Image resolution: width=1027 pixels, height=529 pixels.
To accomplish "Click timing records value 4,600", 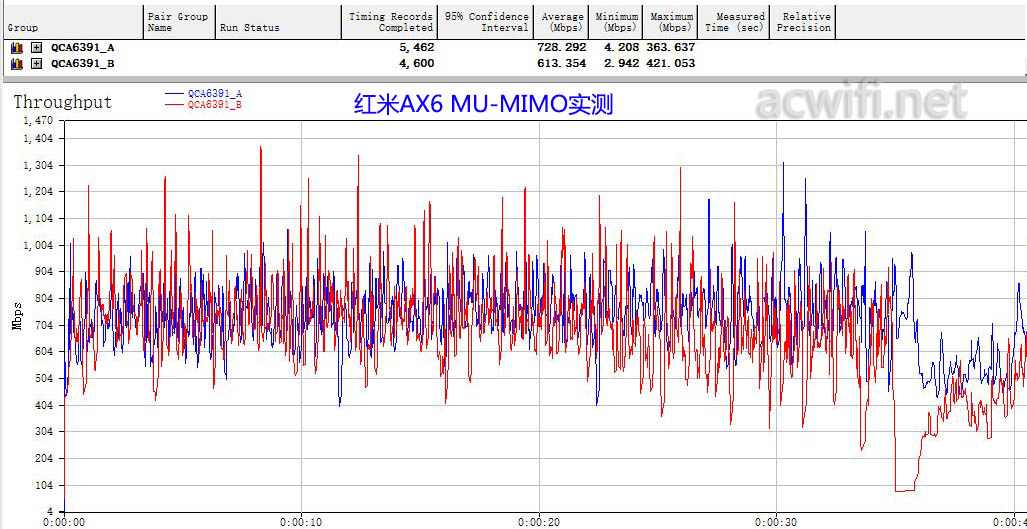I will point(415,64).
